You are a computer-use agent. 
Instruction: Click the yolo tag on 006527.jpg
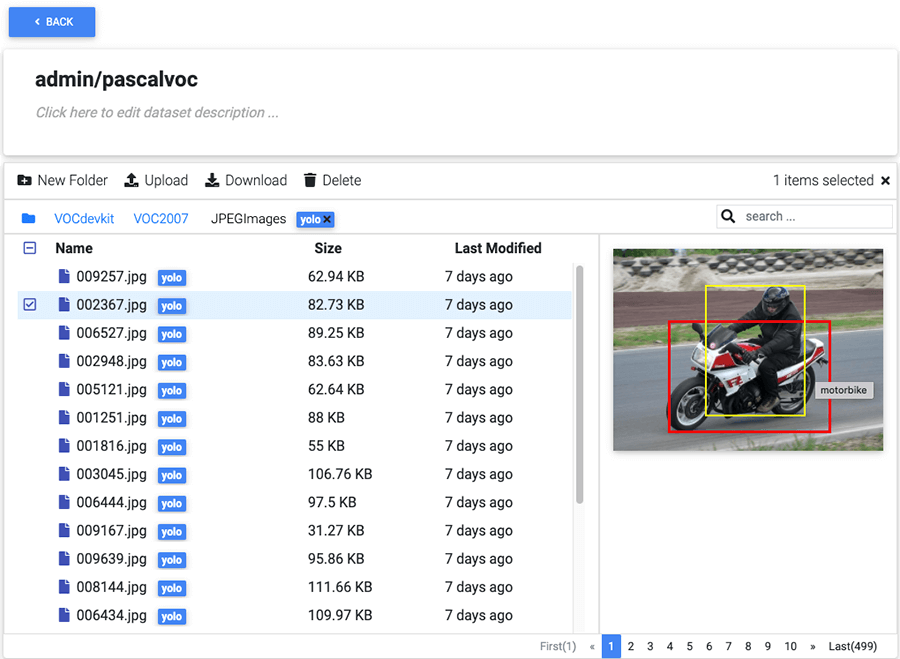[172, 334]
